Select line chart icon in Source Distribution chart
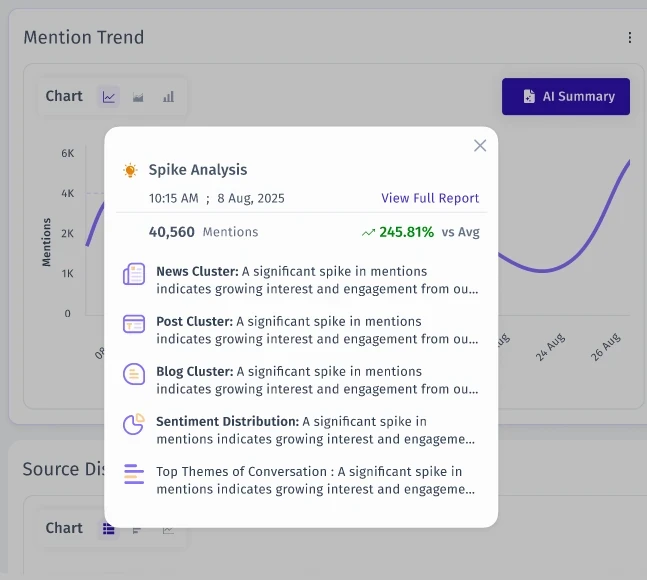647x580 pixels. [168, 530]
